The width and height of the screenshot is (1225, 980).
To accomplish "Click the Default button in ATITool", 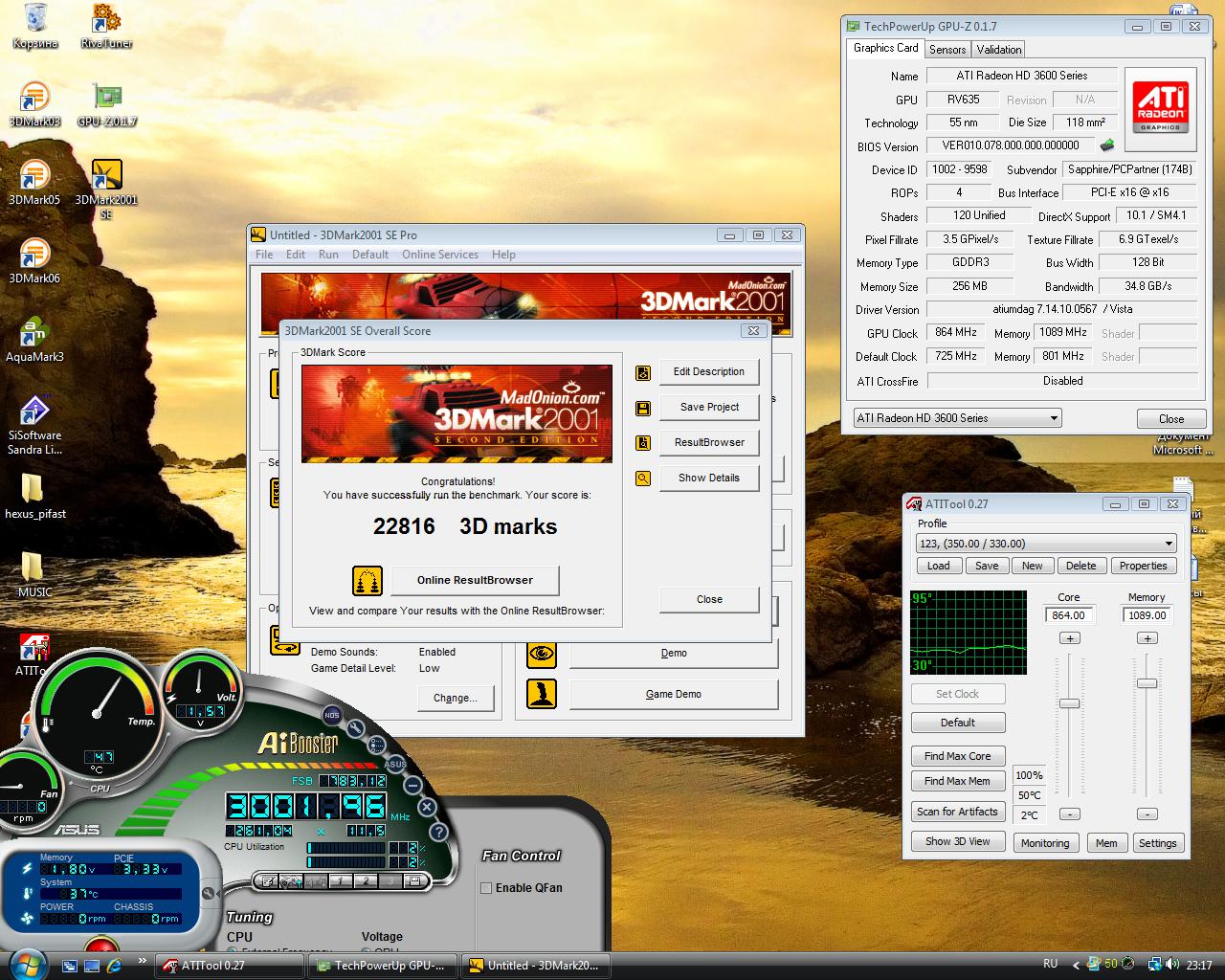I will (958, 723).
